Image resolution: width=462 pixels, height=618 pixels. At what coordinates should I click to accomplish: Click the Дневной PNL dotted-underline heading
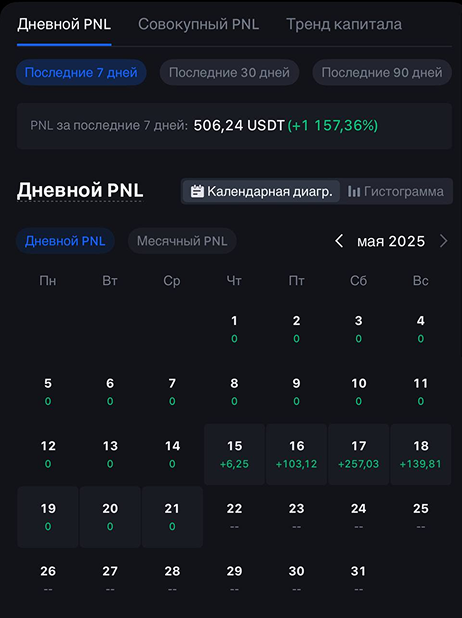(x=80, y=190)
